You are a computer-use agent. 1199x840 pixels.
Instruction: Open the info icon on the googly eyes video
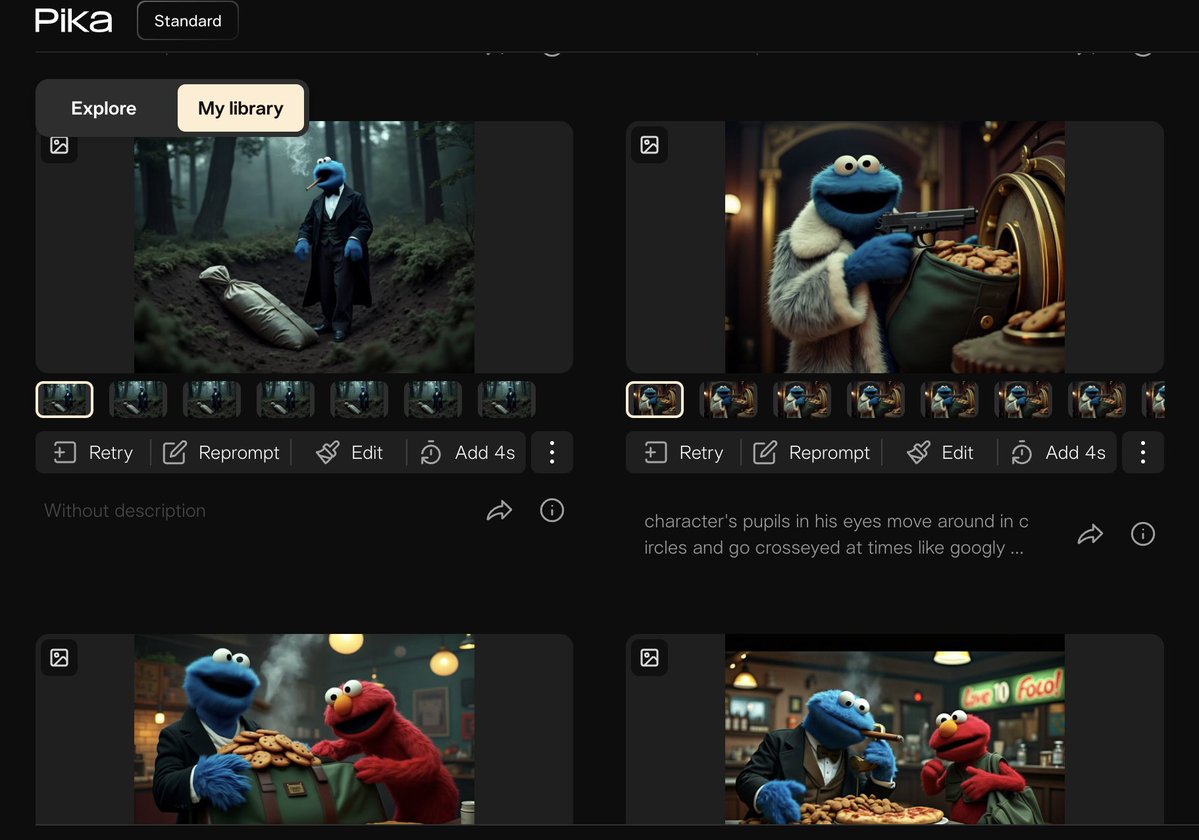coord(1143,534)
